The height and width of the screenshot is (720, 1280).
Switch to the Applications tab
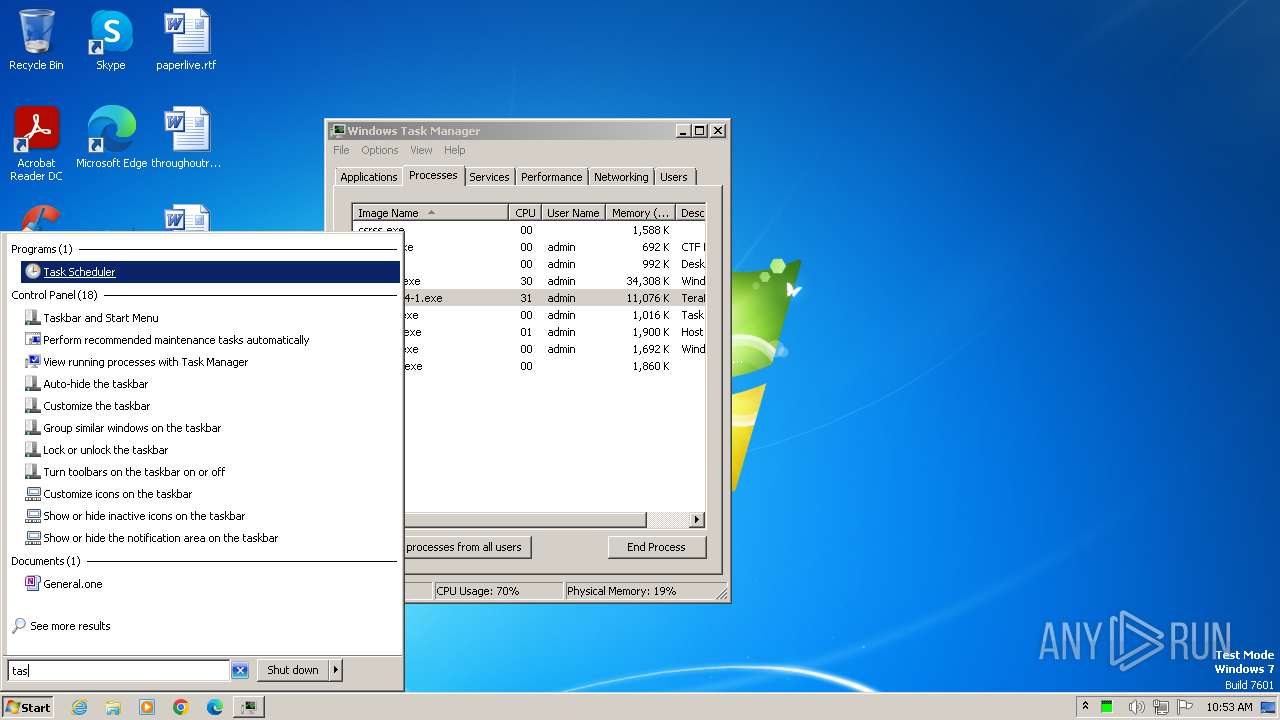pyautogui.click(x=369, y=177)
